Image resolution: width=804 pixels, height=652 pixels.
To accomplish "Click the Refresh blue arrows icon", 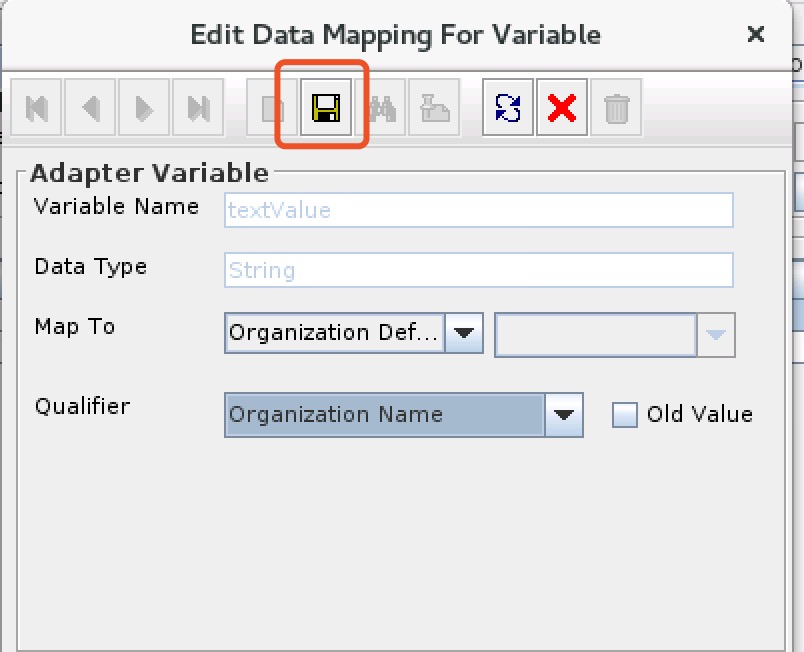I will point(508,107).
